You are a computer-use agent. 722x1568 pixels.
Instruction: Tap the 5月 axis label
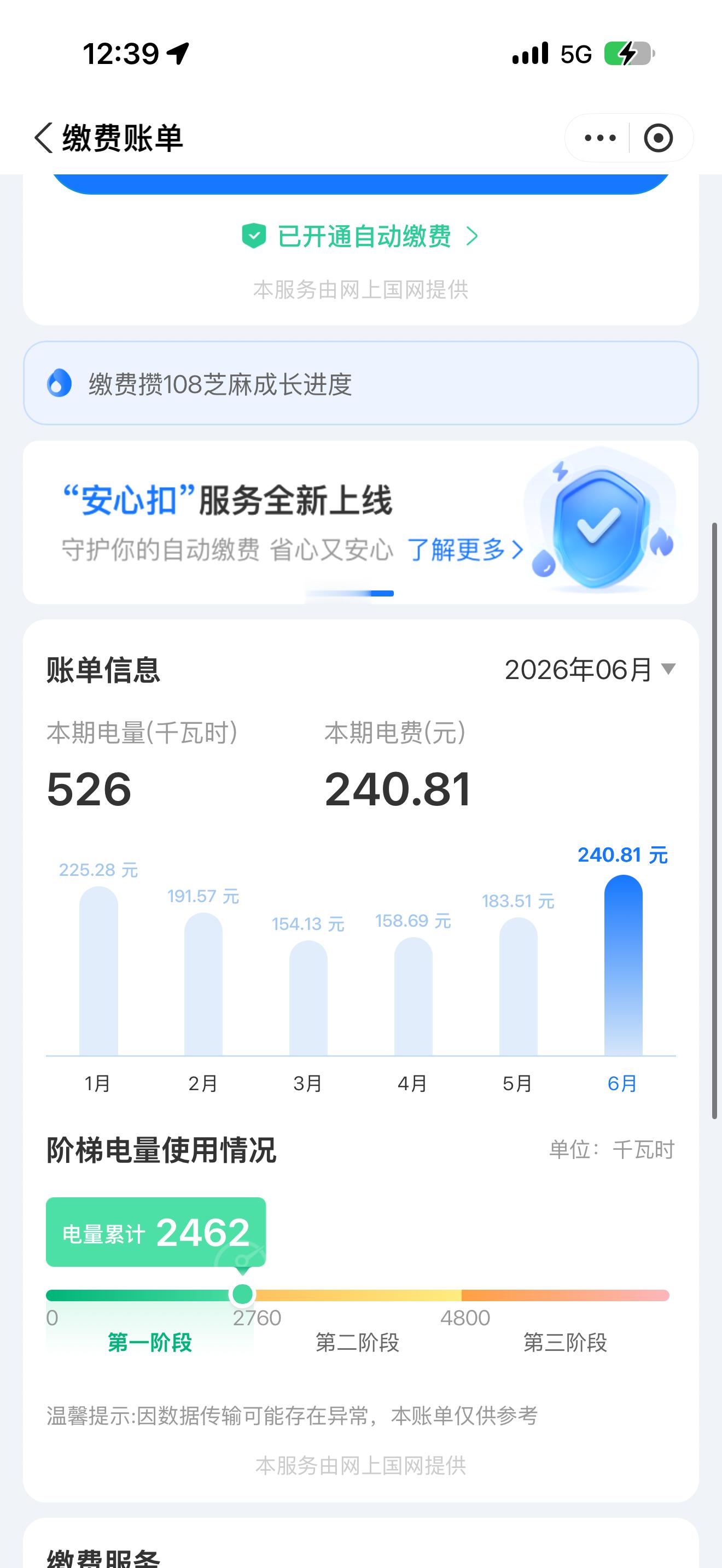pyautogui.click(x=517, y=1084)
